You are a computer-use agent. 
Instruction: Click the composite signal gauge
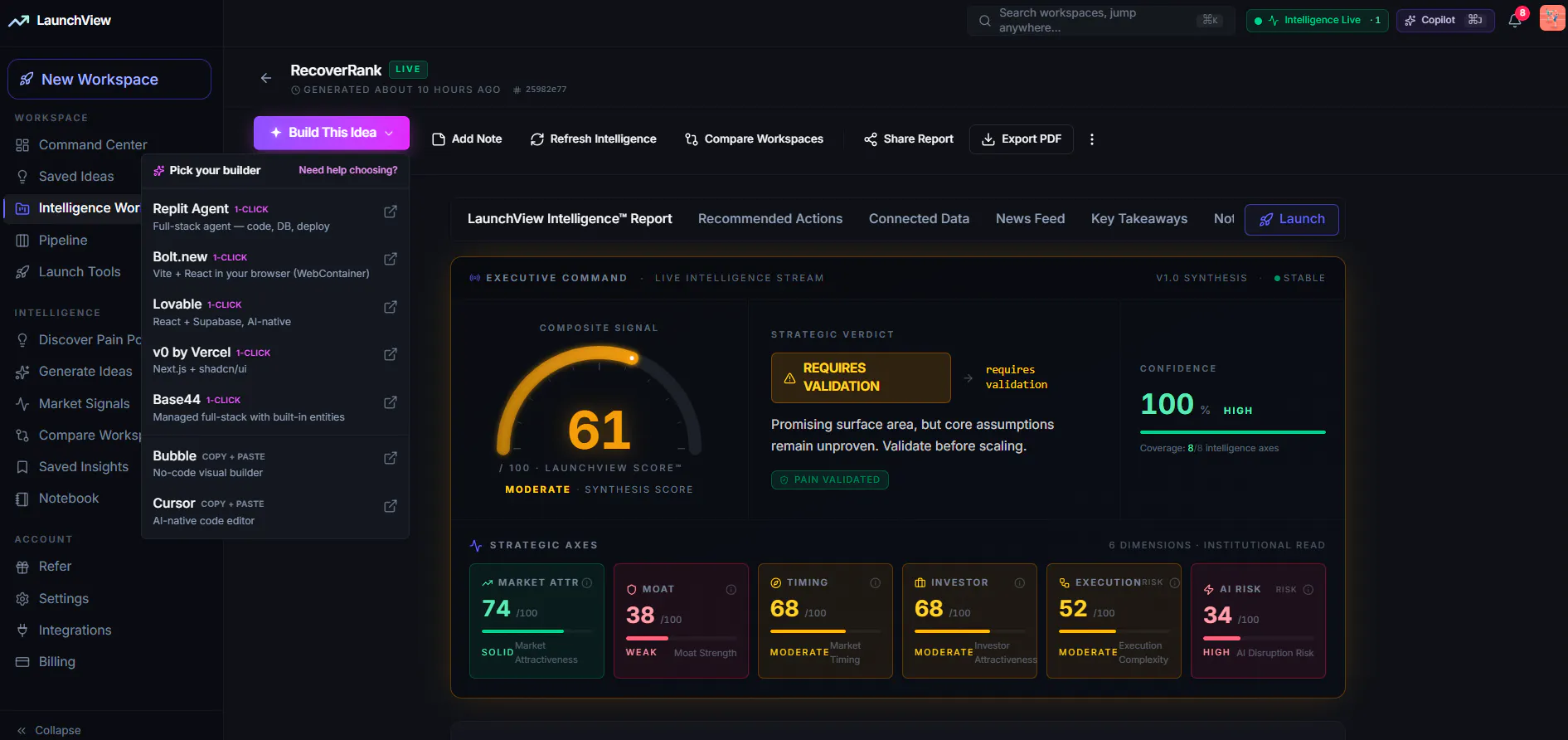(x=600, y=402)
